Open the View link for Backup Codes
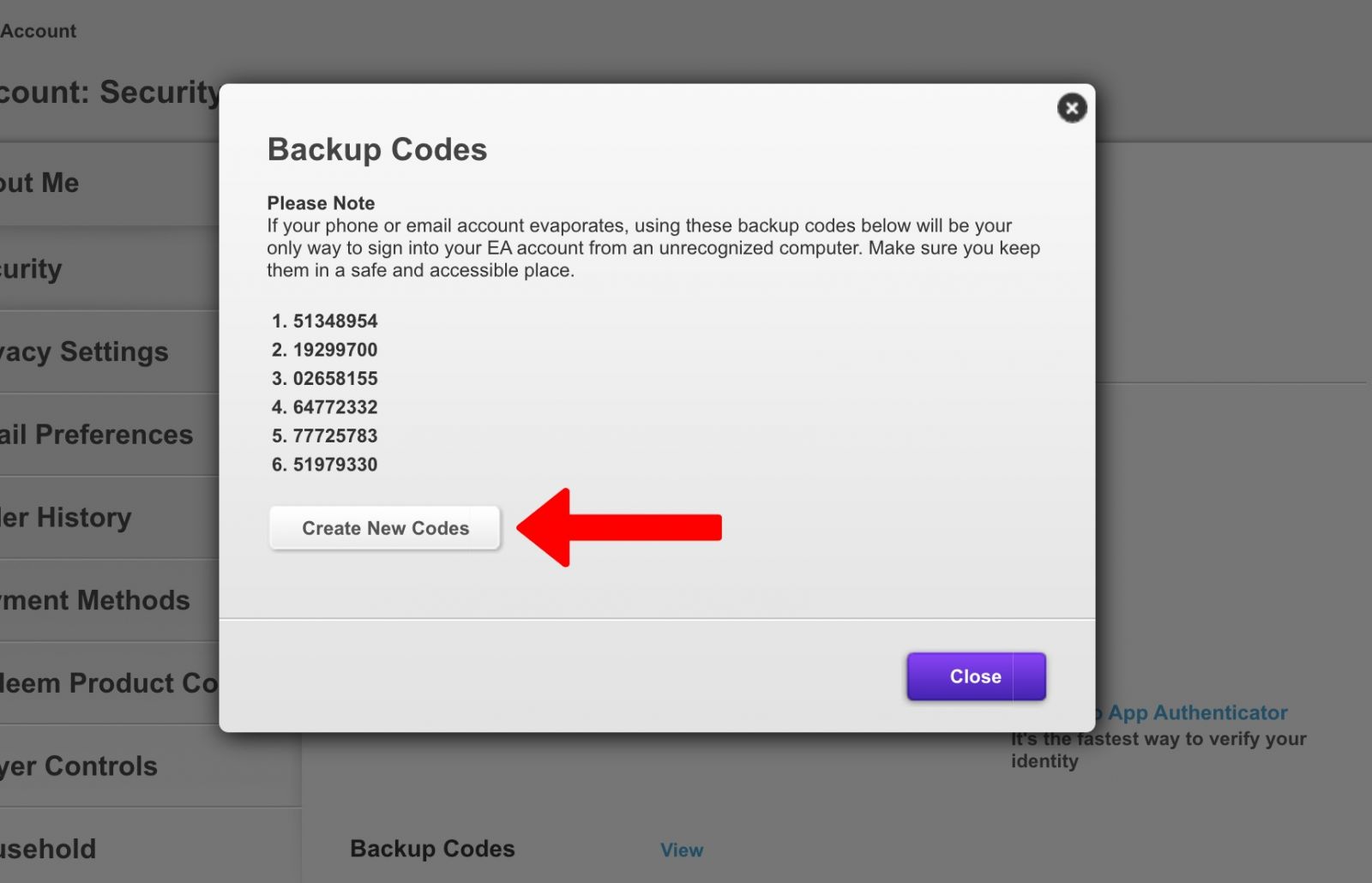This screenshot has width=1372, height=883. coord(681,850)
